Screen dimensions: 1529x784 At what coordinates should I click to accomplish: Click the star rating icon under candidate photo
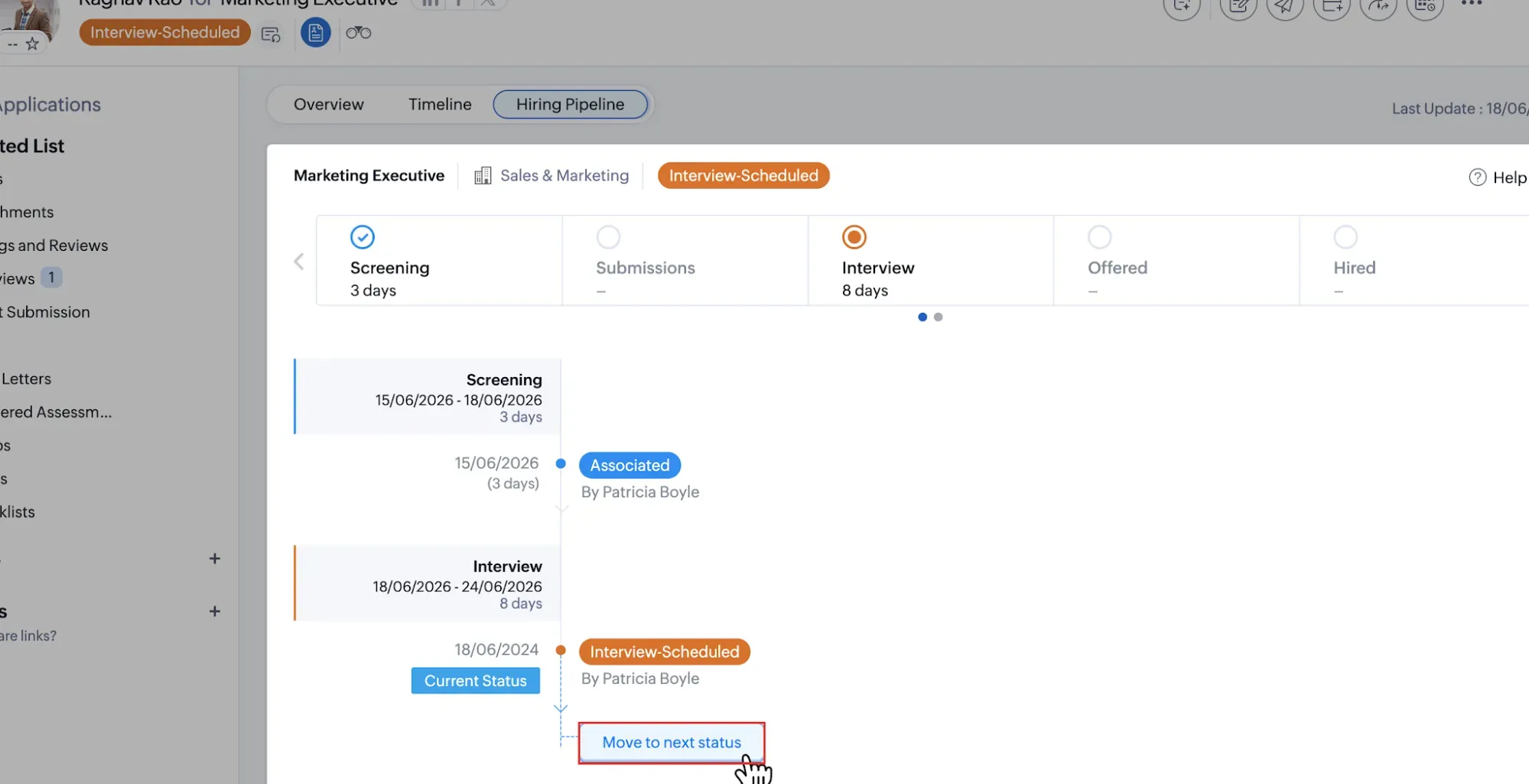click(x=32, y=44)
